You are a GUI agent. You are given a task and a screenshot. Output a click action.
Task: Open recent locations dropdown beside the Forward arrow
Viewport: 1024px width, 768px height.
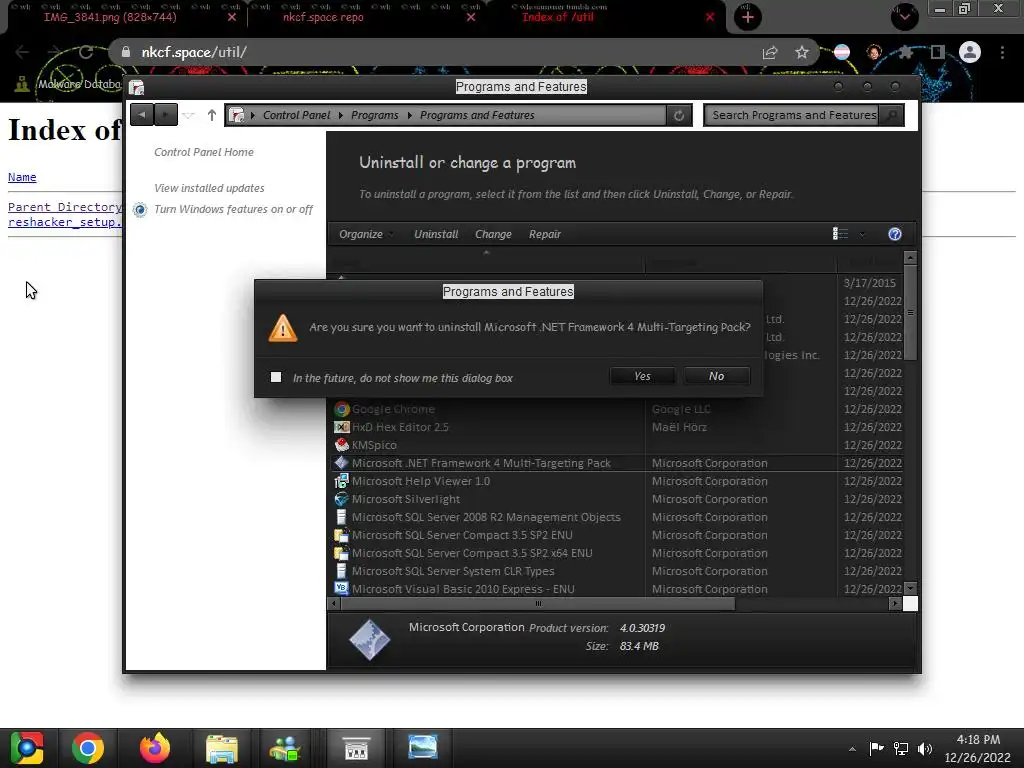point(189,115)
